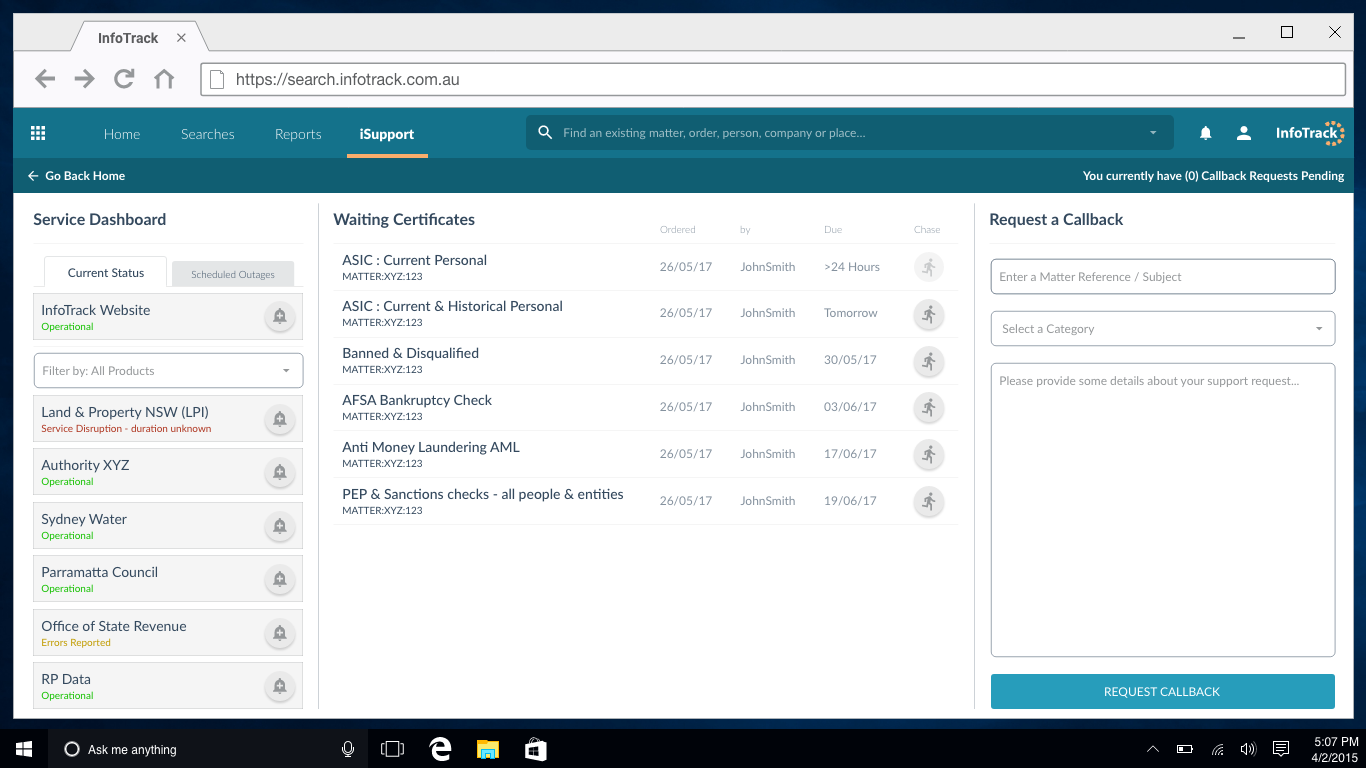This screenshot has width=1366, height=768.
Task: Open Task View on the taskbar
Action: click(393, 749)
